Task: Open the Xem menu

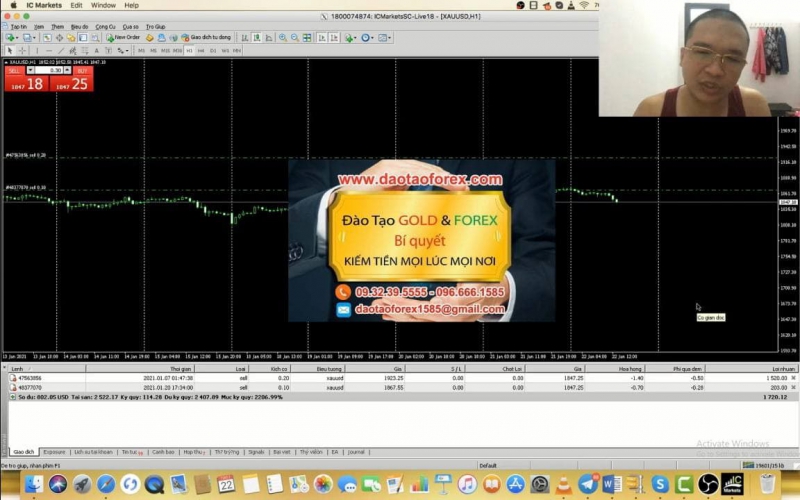Action: click(39, 27)
